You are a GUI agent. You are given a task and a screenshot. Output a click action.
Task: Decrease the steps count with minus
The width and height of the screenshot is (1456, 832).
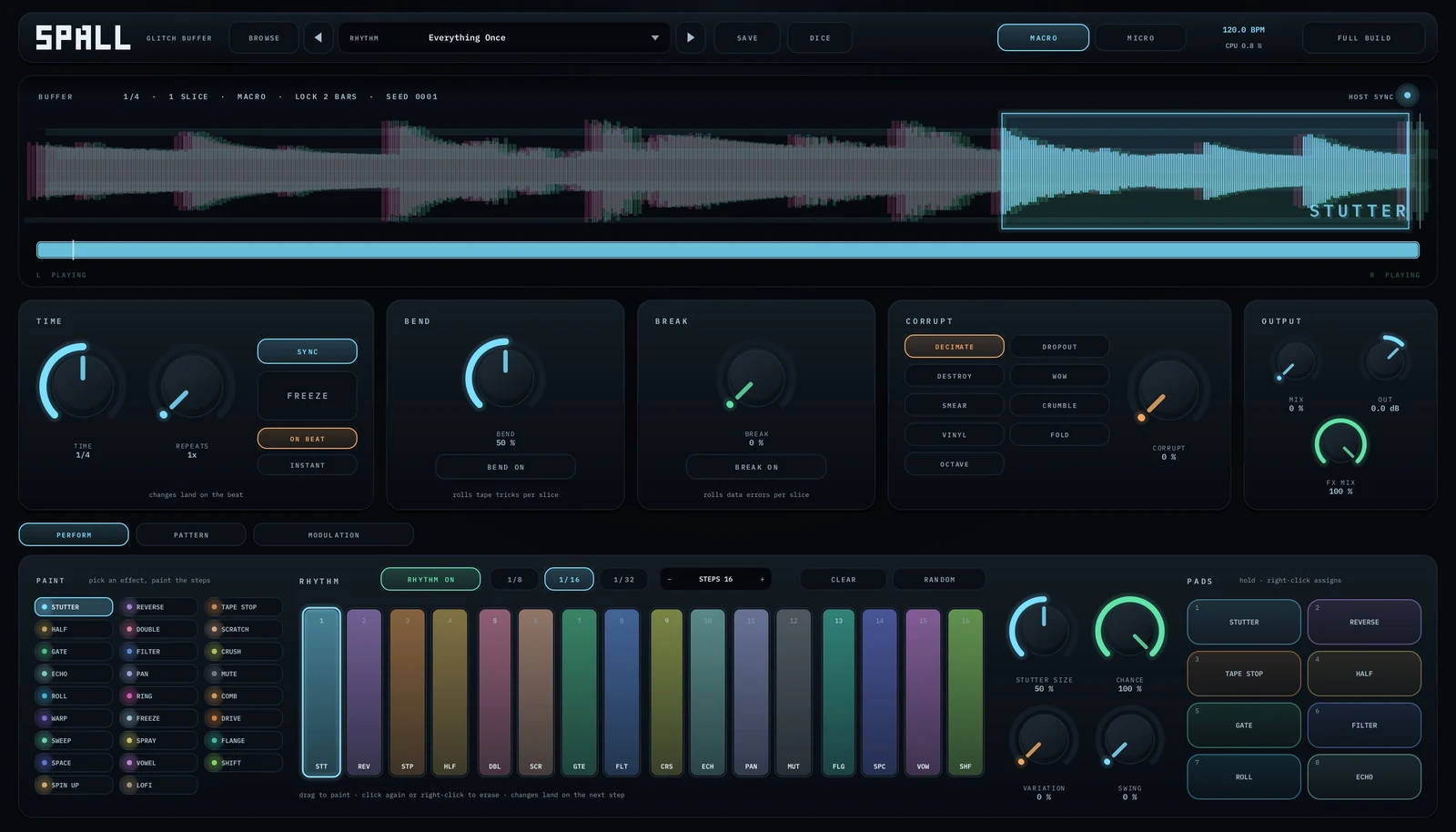670,579
